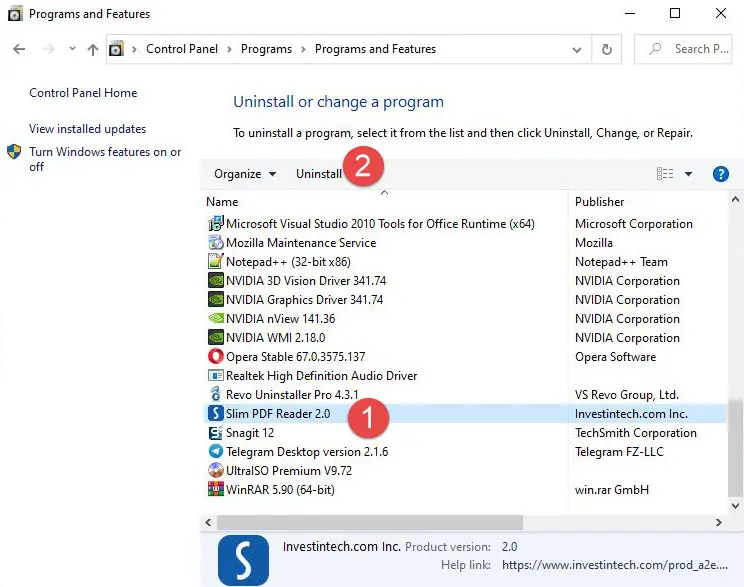The height and width of the screenshot is (587, 744).
Task: Click the WinRAR icon
Action: pyautogui.click(x=216, y=489)
